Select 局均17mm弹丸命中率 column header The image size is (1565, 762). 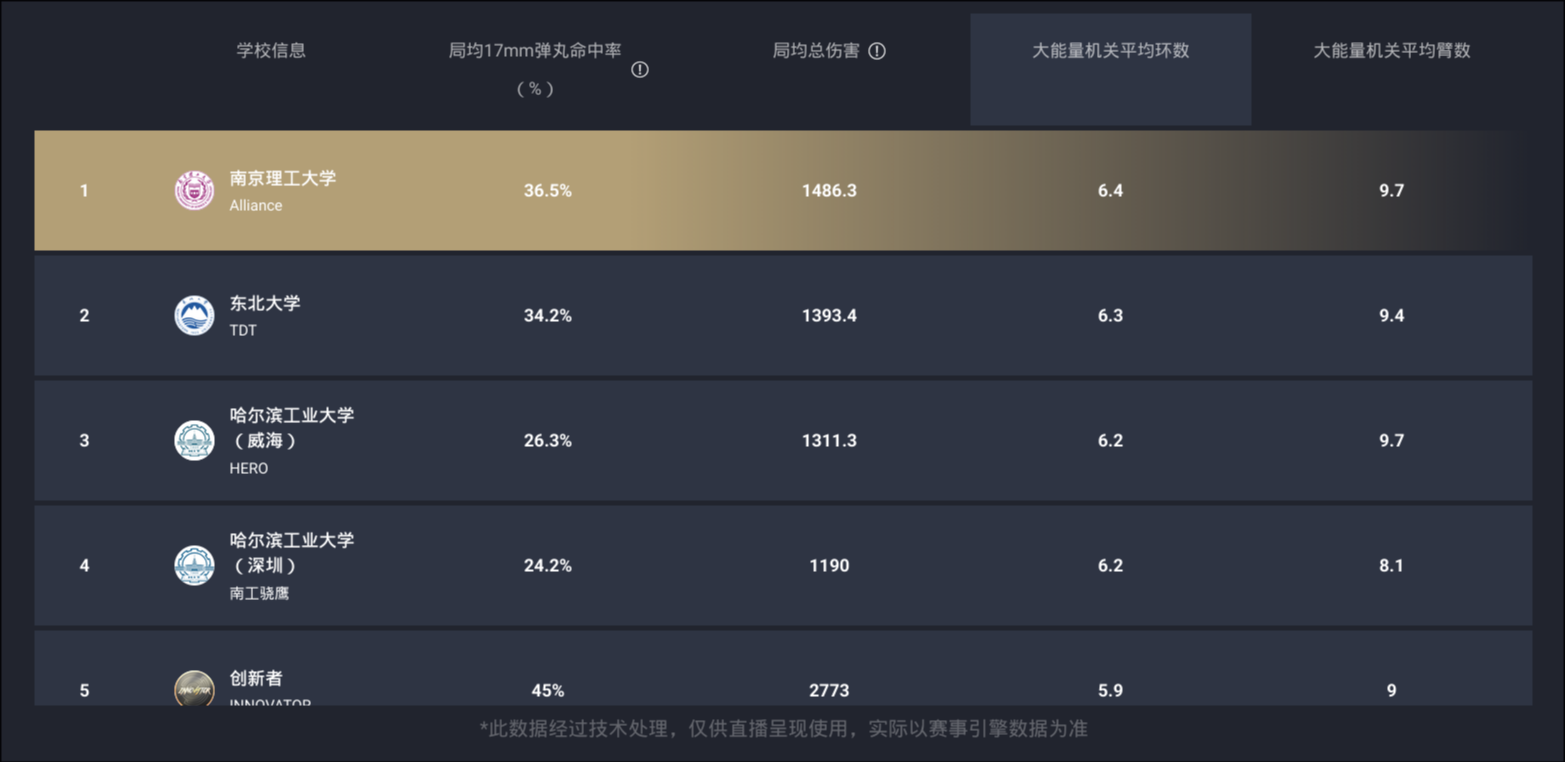coord(535,69)
